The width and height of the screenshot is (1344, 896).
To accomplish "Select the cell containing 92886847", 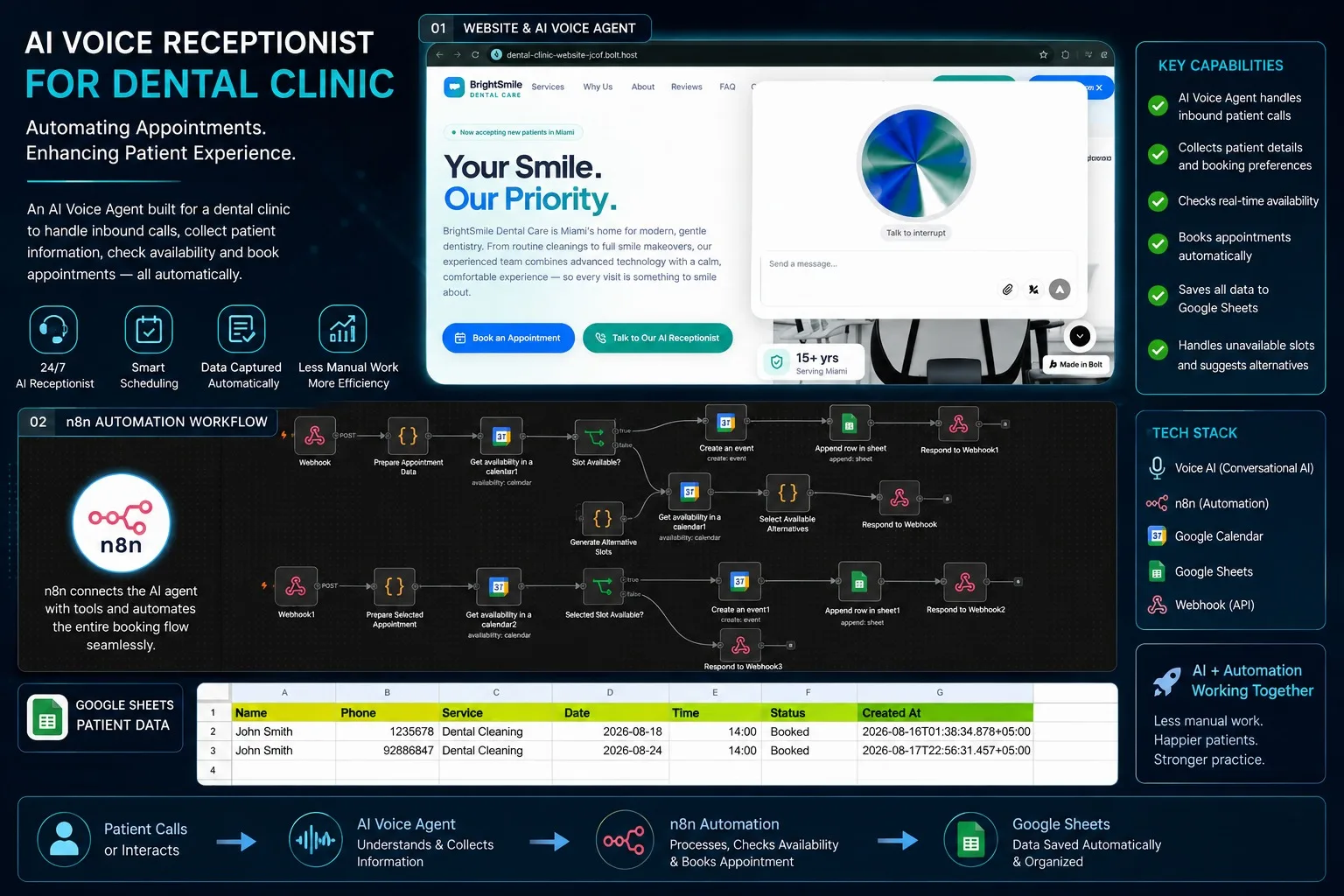I will coord(388,751).
